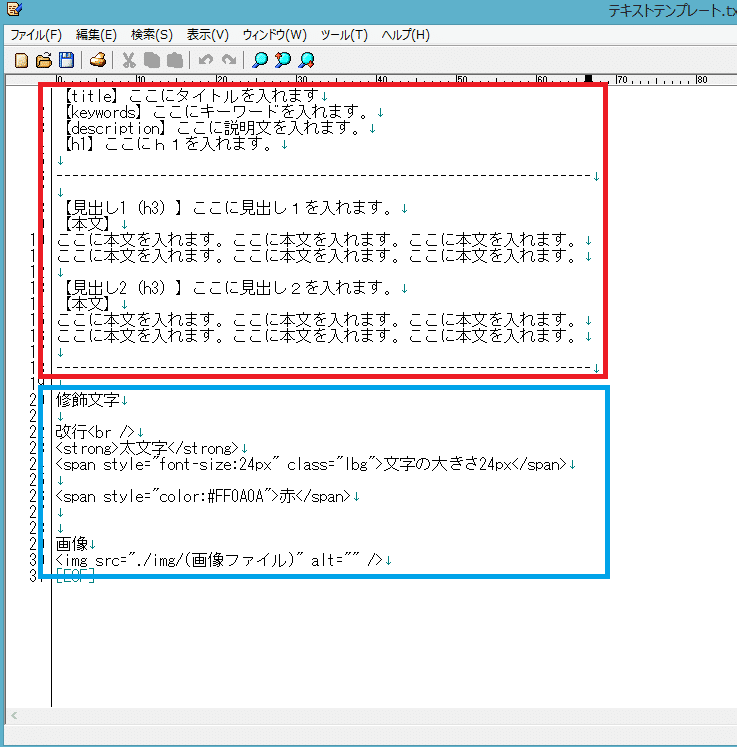Open search with the first magnifier icon
The height and width of the screenshot is (747, 737).
click(260, 61)
